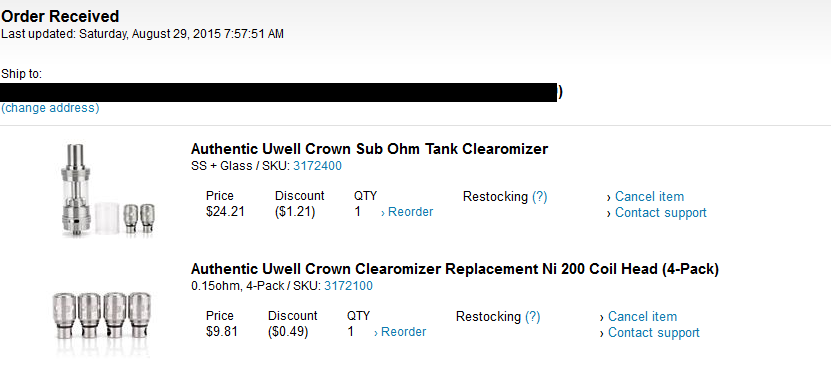This screenshot has height=392, width=831.
Task: Reorder the Ni 200 Coil Head 4-Pack
Action: [400, 332]
